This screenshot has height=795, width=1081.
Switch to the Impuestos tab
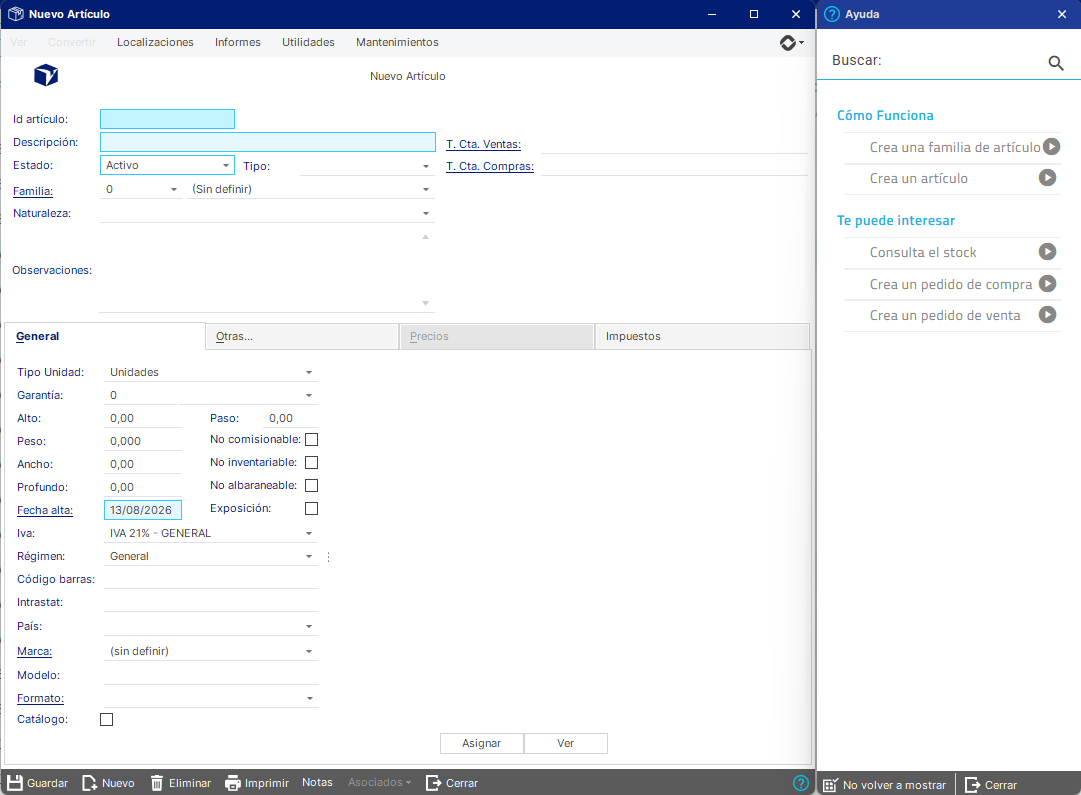coord(702,336)
